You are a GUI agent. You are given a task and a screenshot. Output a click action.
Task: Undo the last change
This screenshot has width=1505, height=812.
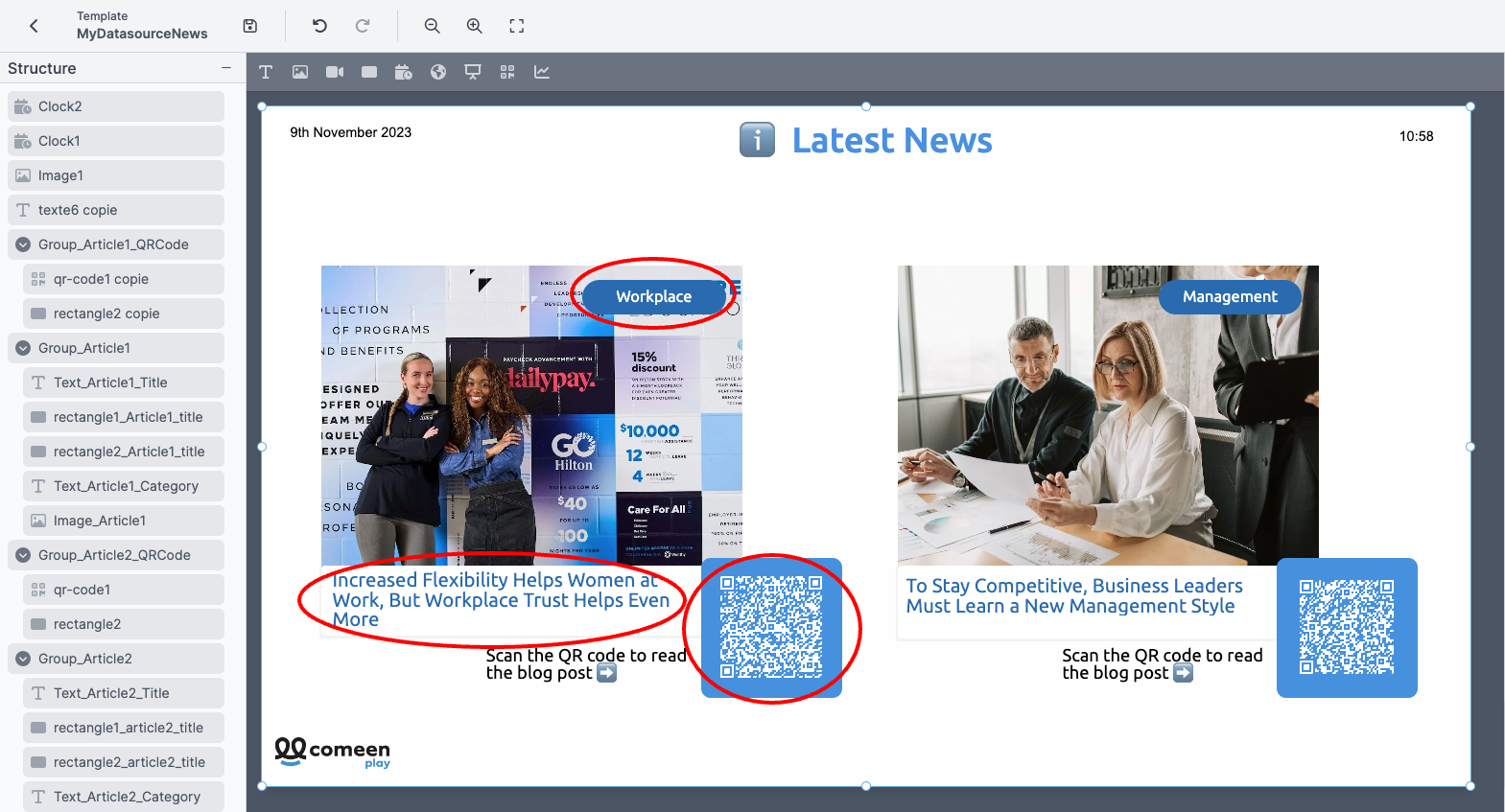pos(319,26)
